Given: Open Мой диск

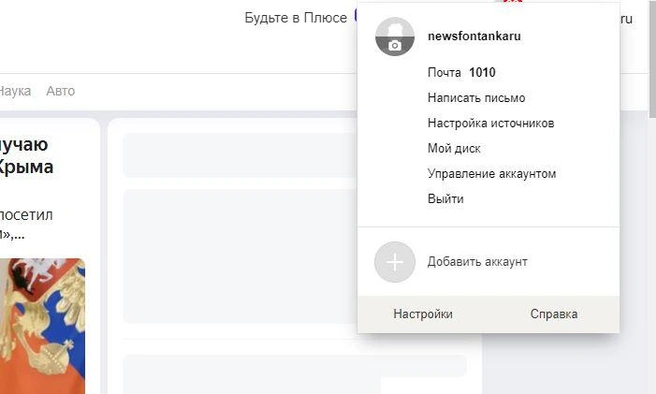Looking at the screenshot, I should coord(454,148).
